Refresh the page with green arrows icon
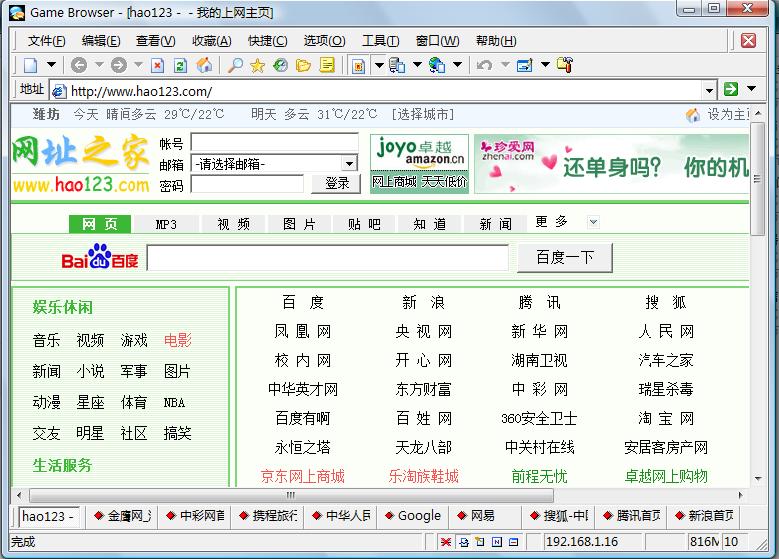 [x=180, y=65]
